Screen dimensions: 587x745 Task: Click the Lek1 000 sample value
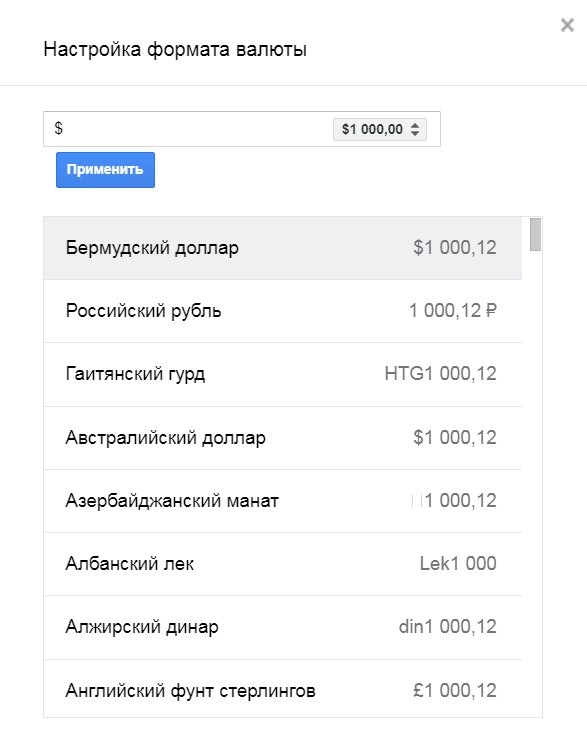point(458,564)
